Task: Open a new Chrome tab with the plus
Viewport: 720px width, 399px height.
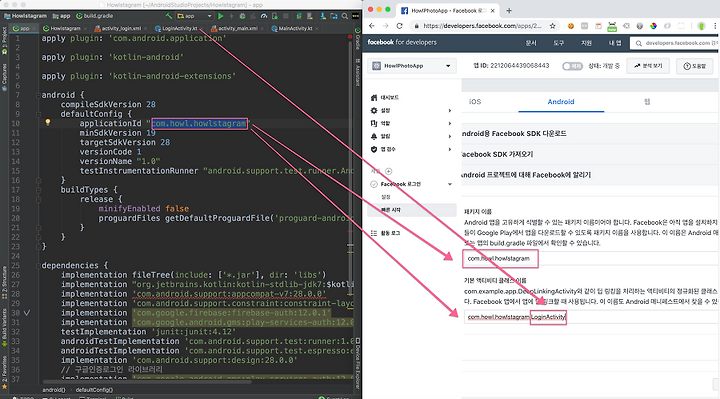Action: tap(509, 11)
